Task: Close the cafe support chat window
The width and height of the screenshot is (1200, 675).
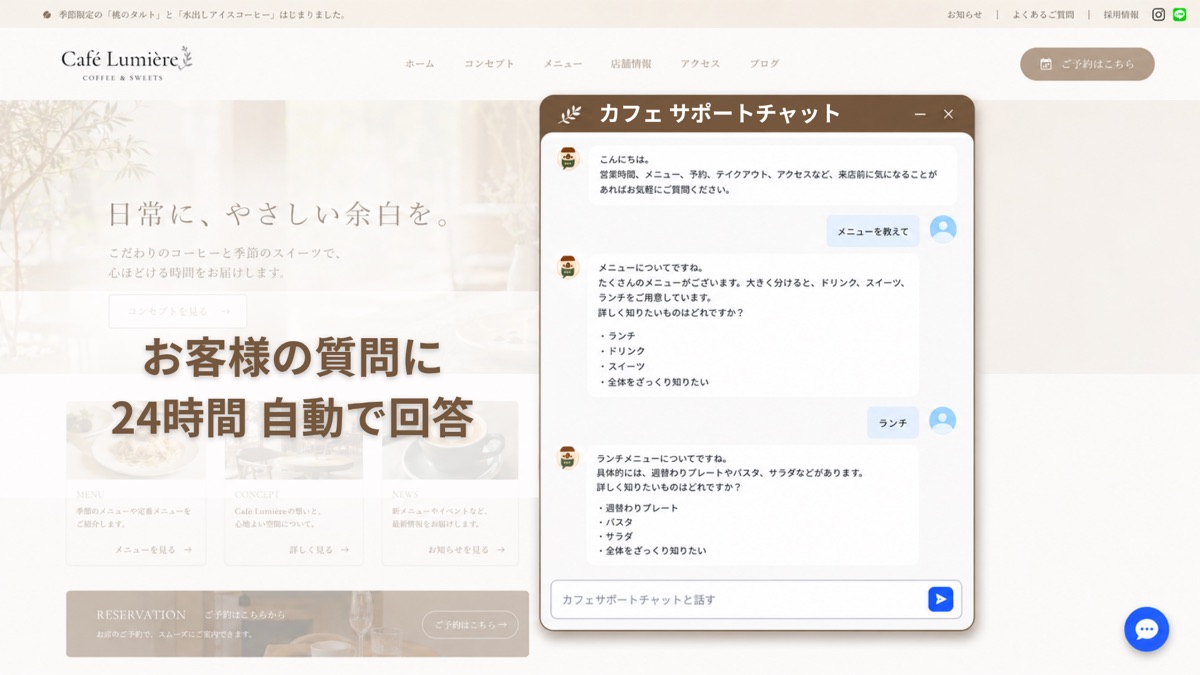Action: point(948,114)
